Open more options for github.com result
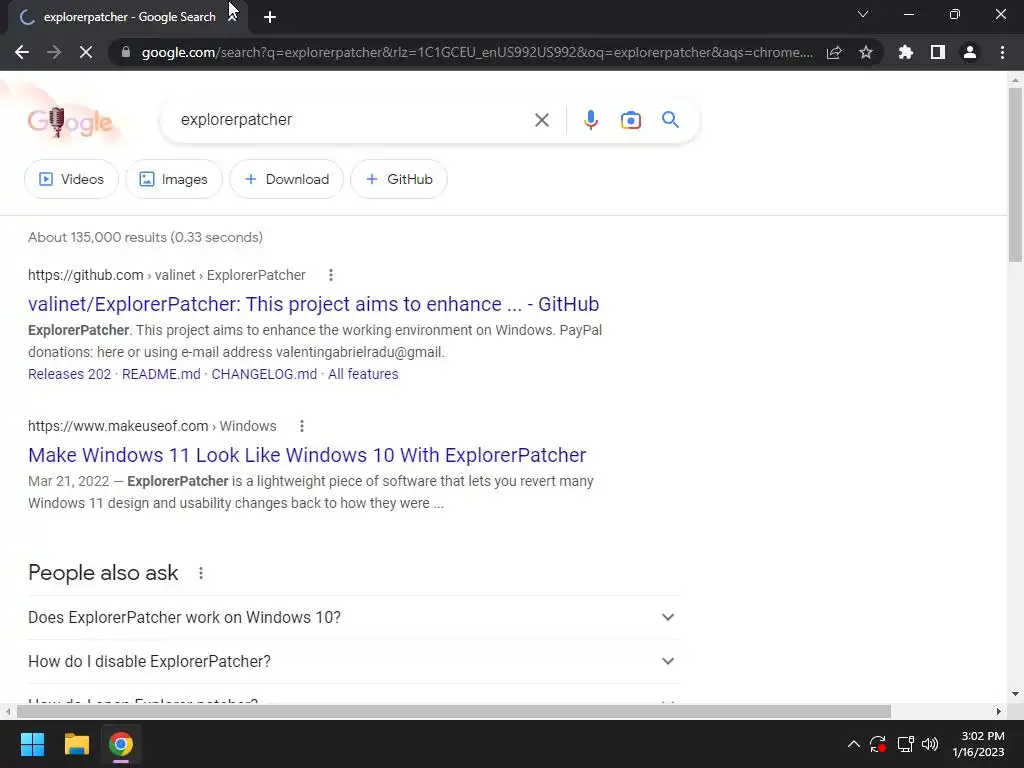1024x768 pixels. tap(331, 275)
